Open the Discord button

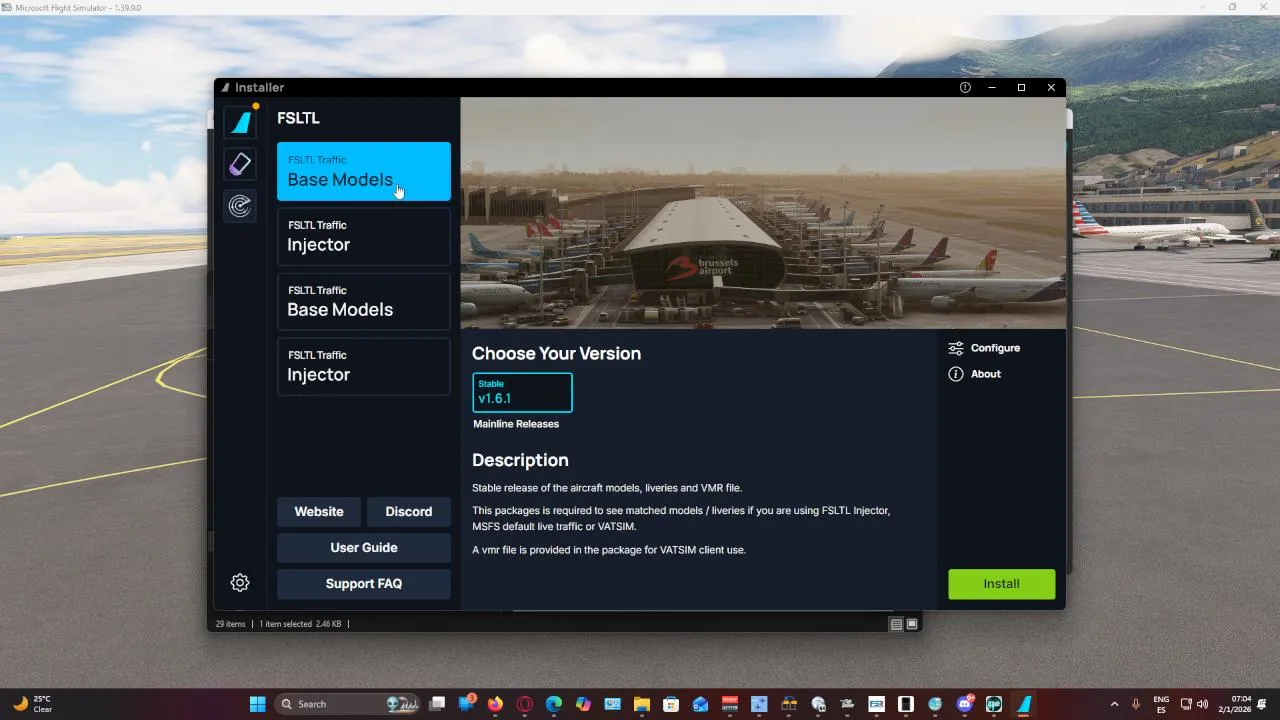click(x=409, y=511)
